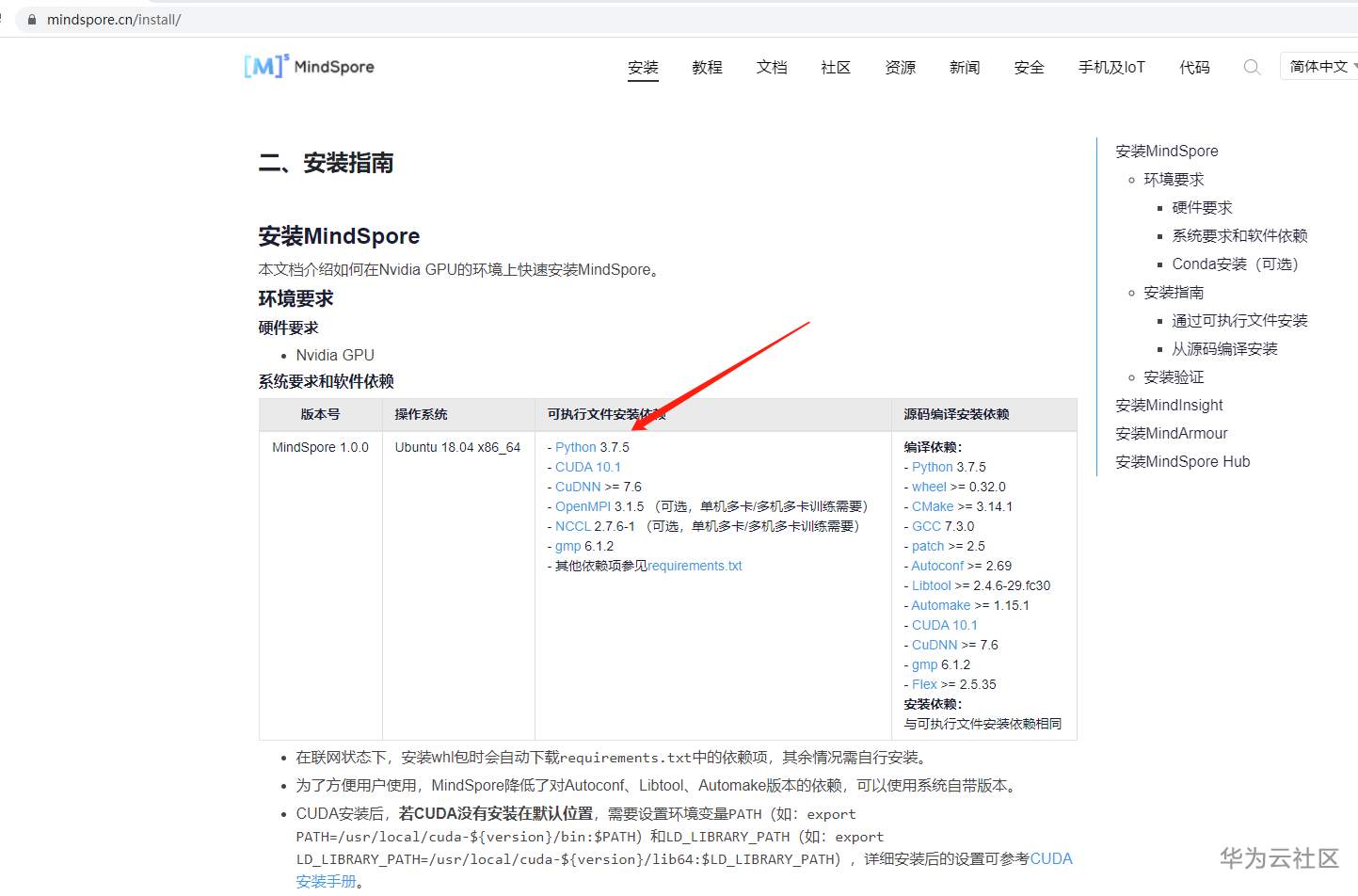Jump to 安装MindSpore in the sidebar contents
Image resolution: width=1358 pixels, height=896 pixels.
pos(1167,151)
